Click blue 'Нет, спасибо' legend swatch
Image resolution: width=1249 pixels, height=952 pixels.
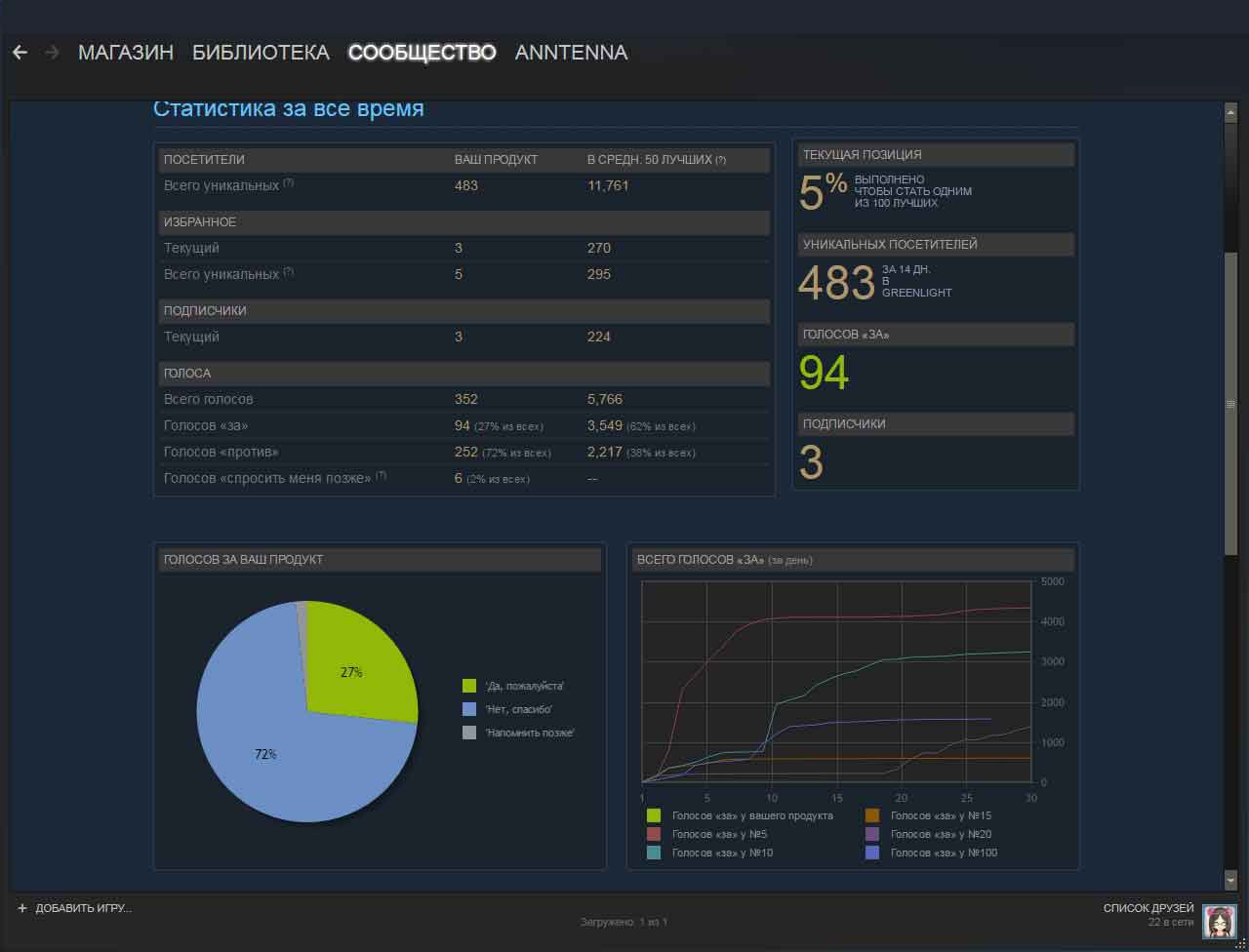tap(469, 709)
